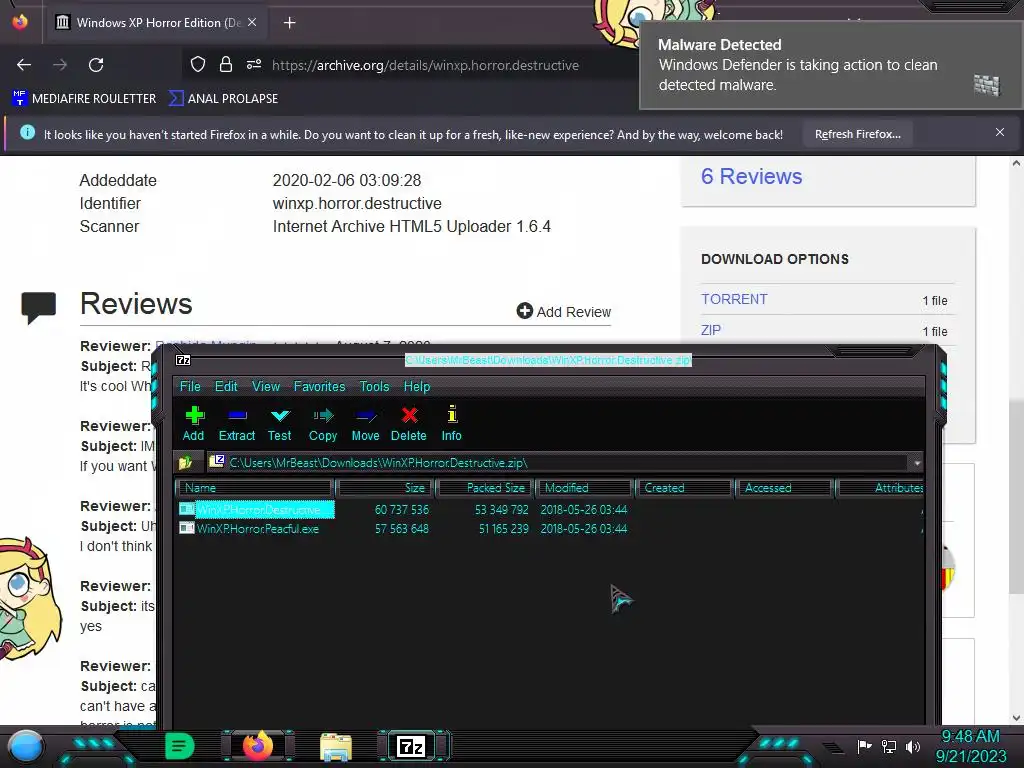This screenshot has height=768, width=1024.
Task: Click size value 60 737 536
Action: (x=402, y=509)
